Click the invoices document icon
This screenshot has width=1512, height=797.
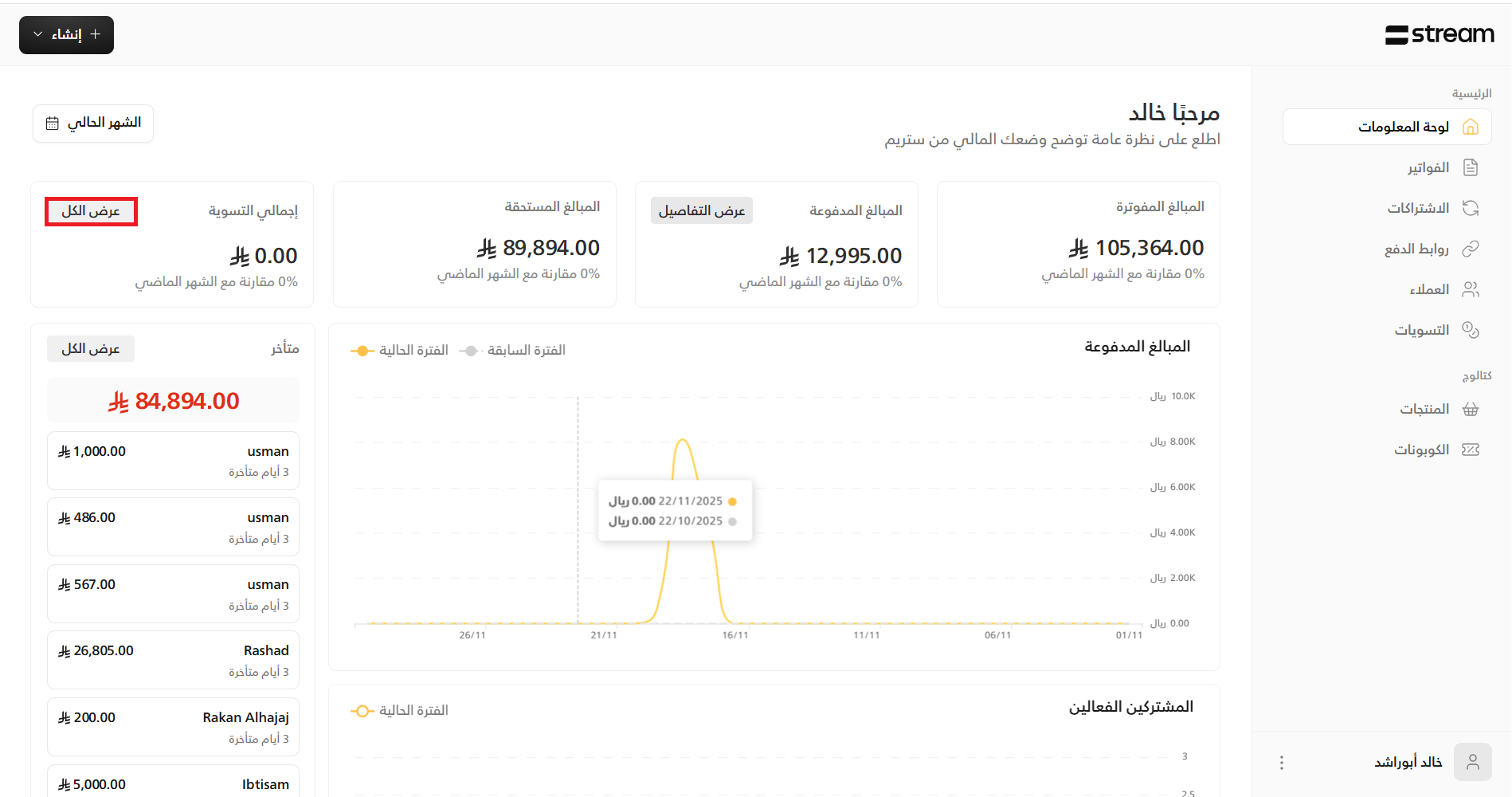(x=1471, y=167)
